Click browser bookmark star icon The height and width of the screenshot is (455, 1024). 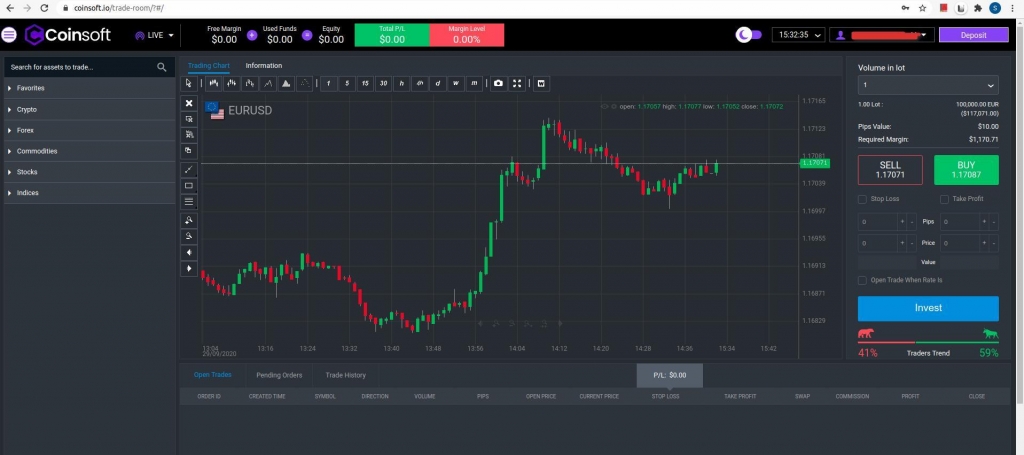[x=922, y=8]
